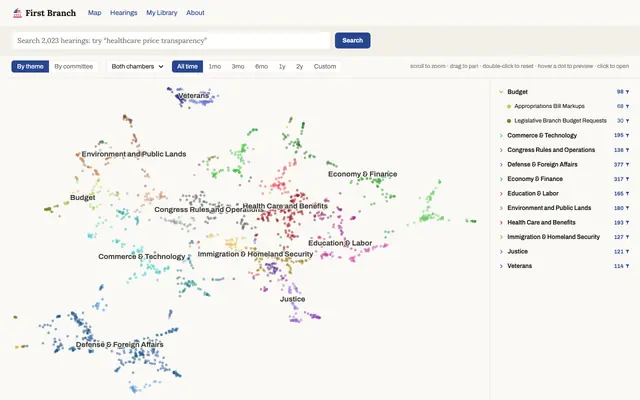Expand Immigration & Homeland Security chevron
Image resolution: width=640 pixels, height=400 pixels.
[x=501, y=237]
